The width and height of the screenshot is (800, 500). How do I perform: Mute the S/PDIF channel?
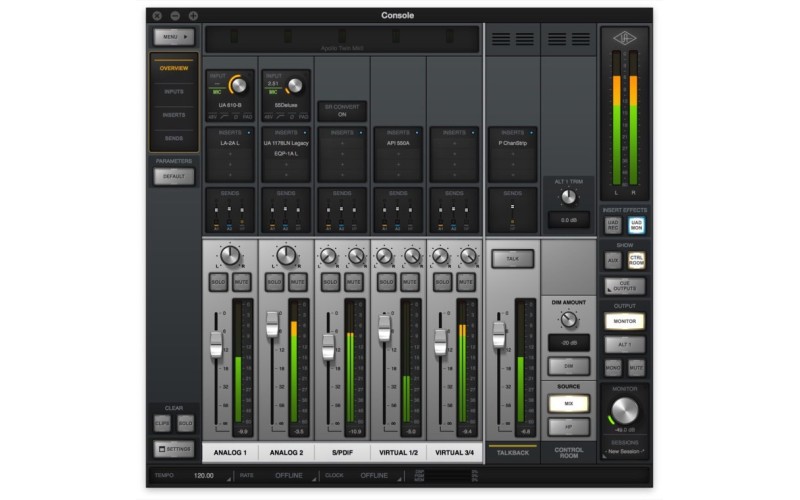[354, 282]
